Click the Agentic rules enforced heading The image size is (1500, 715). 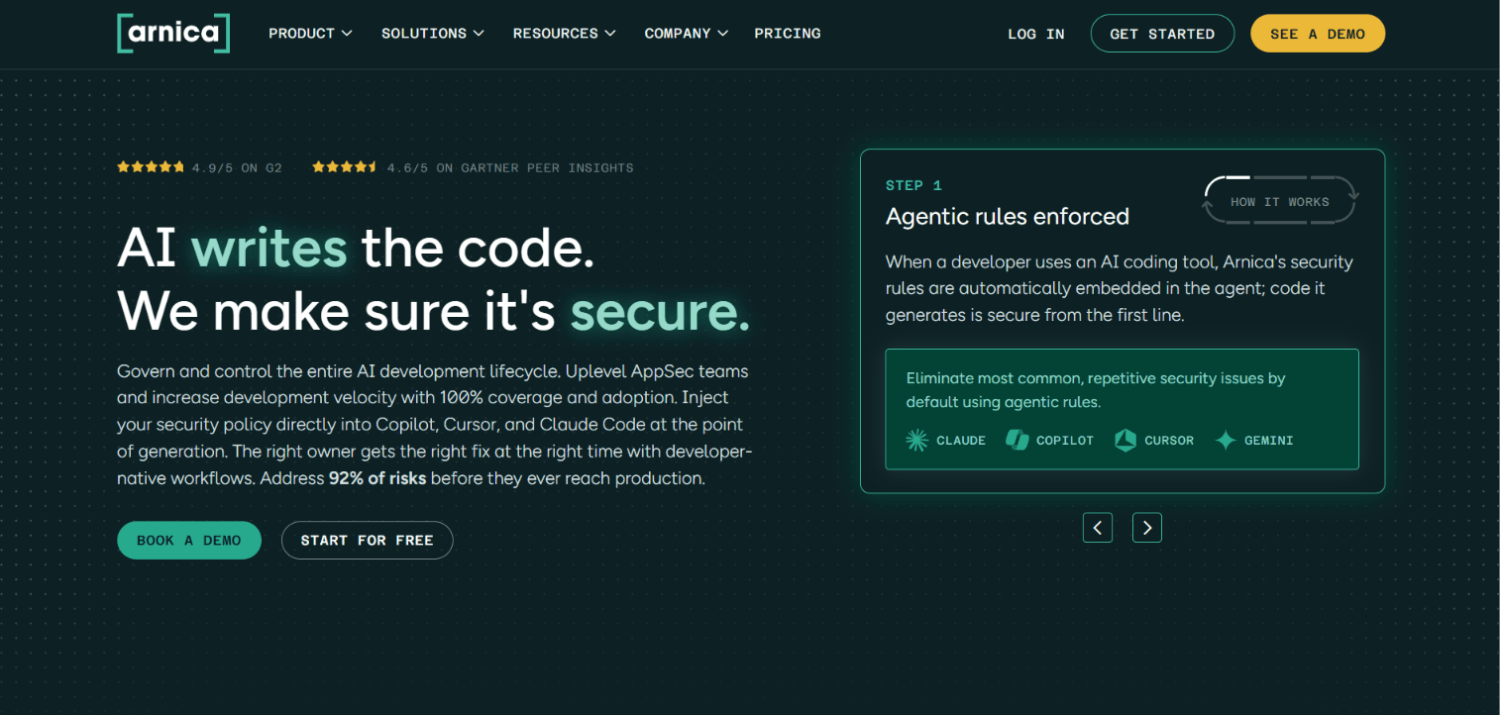click(1008, 216)
